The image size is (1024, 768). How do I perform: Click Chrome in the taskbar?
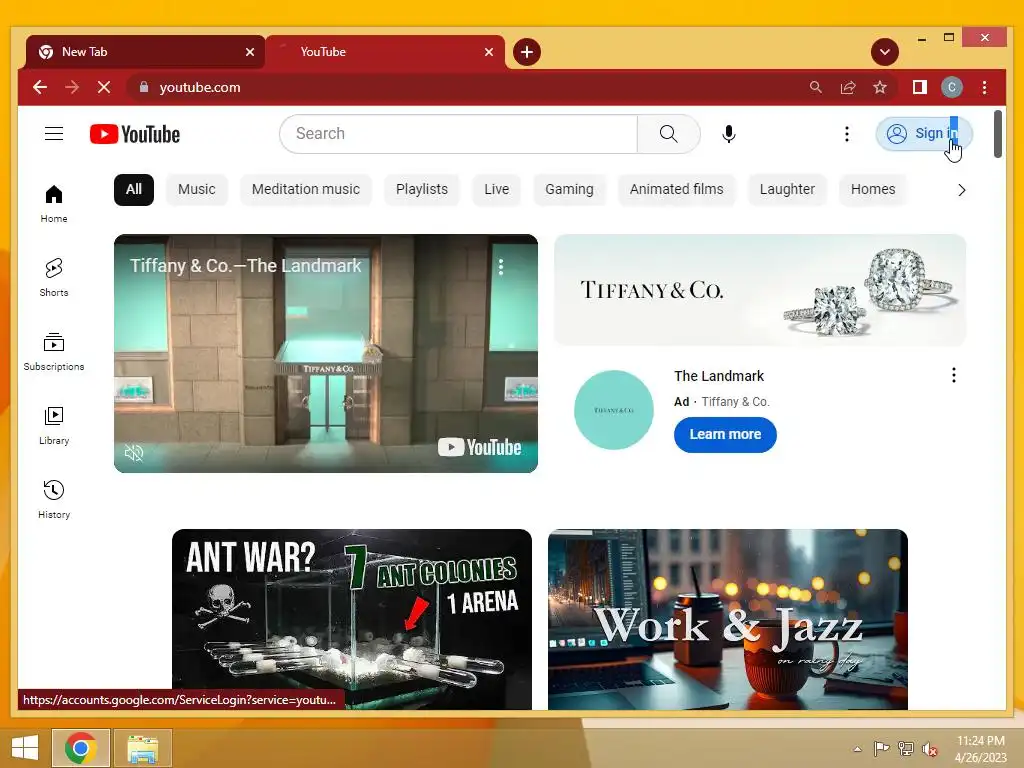pyautogui.click(x=81, y=748)
